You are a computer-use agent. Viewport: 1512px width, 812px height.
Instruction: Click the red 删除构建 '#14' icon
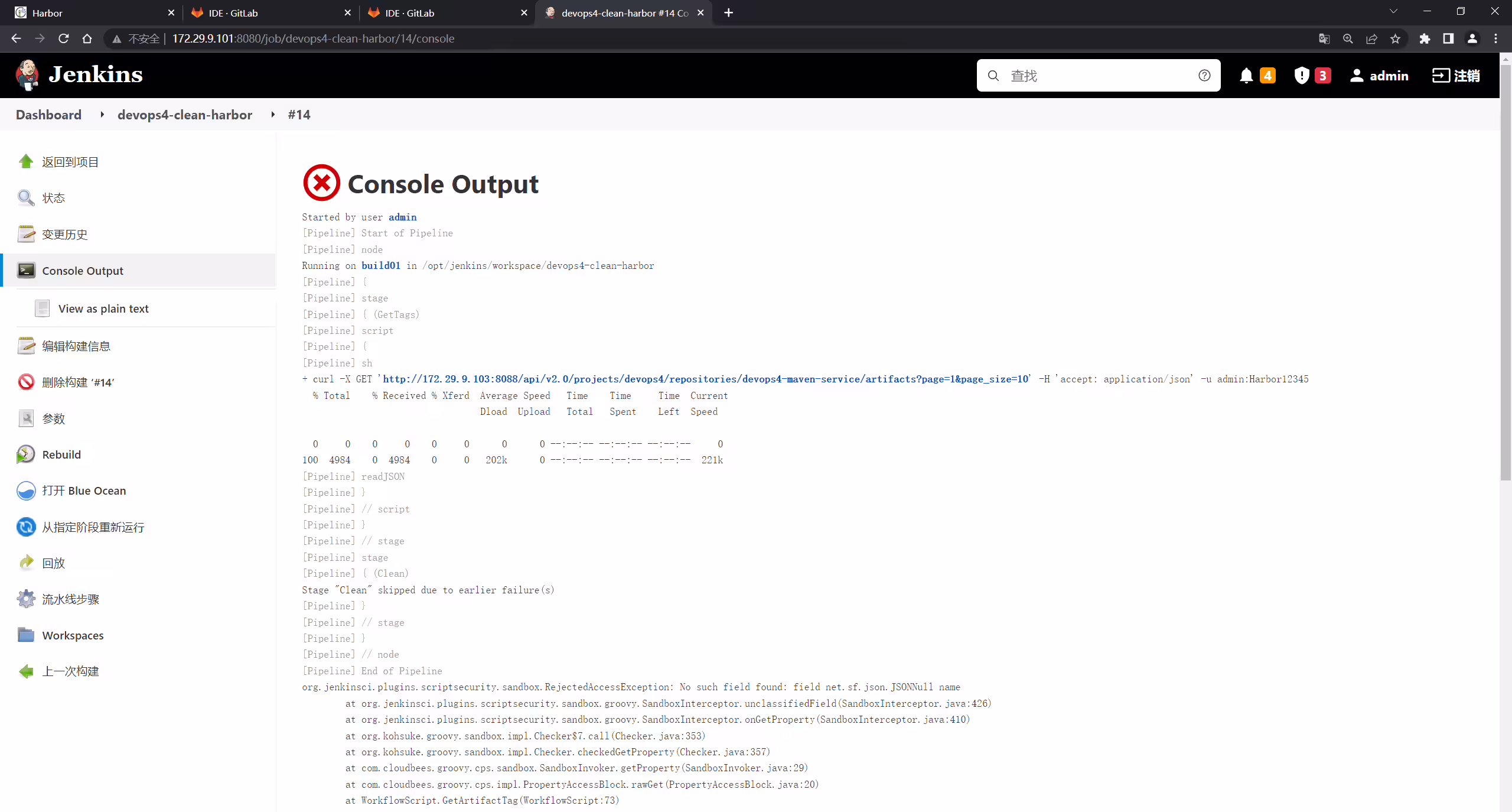26,382
